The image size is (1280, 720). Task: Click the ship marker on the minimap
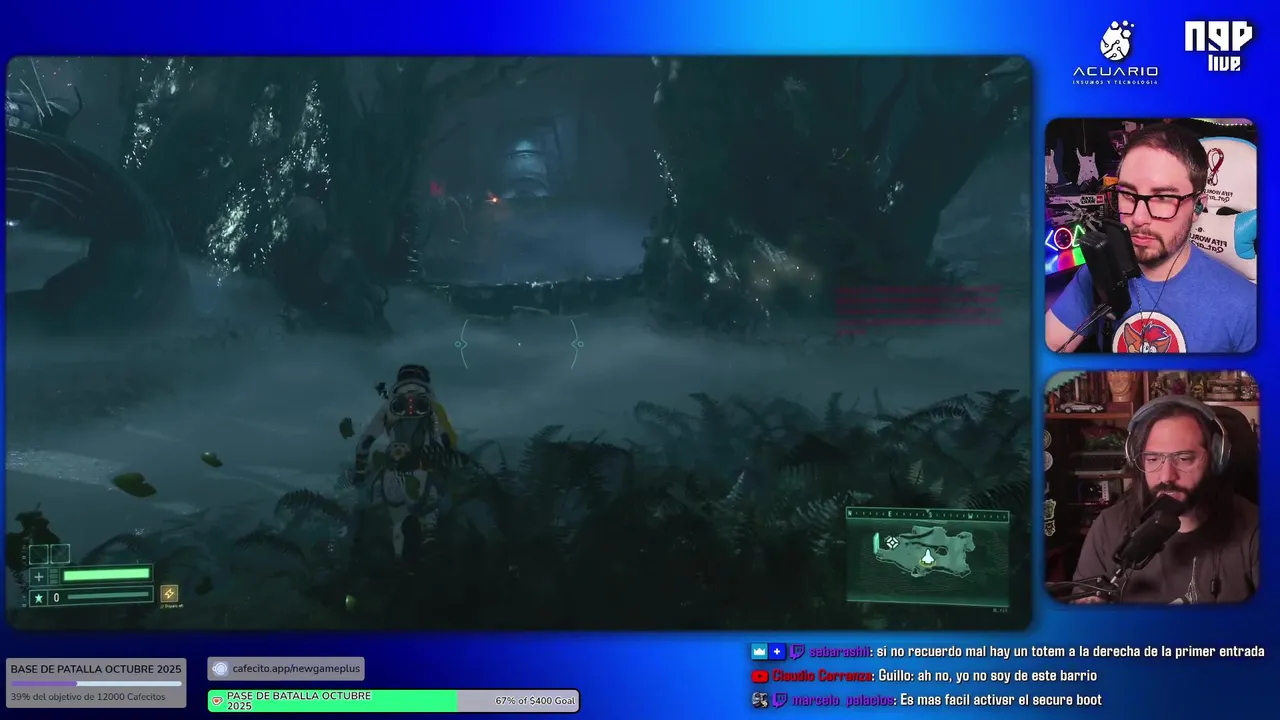[928, 557]
